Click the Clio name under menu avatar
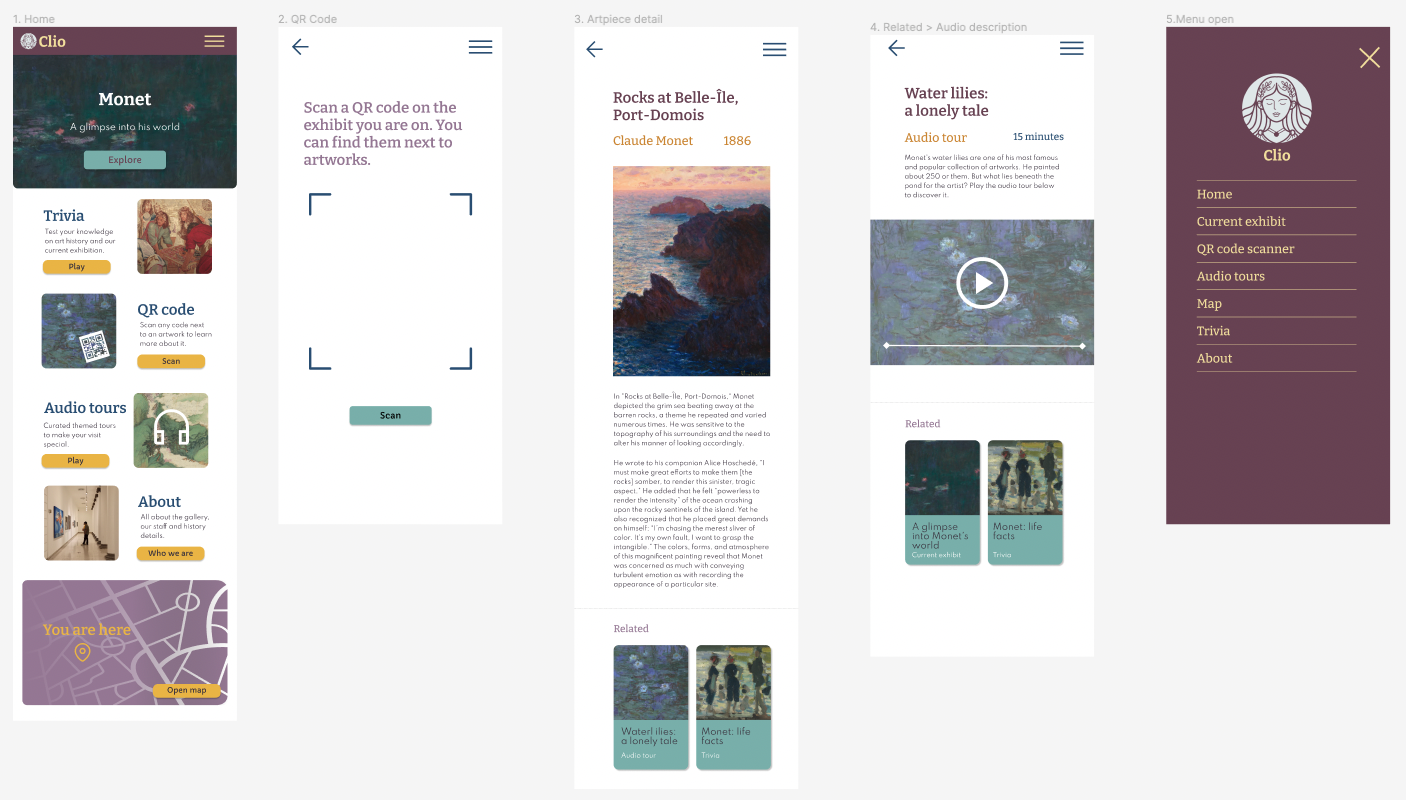The height and width of the screenshot is (800, 1406). pos(1277,155)
